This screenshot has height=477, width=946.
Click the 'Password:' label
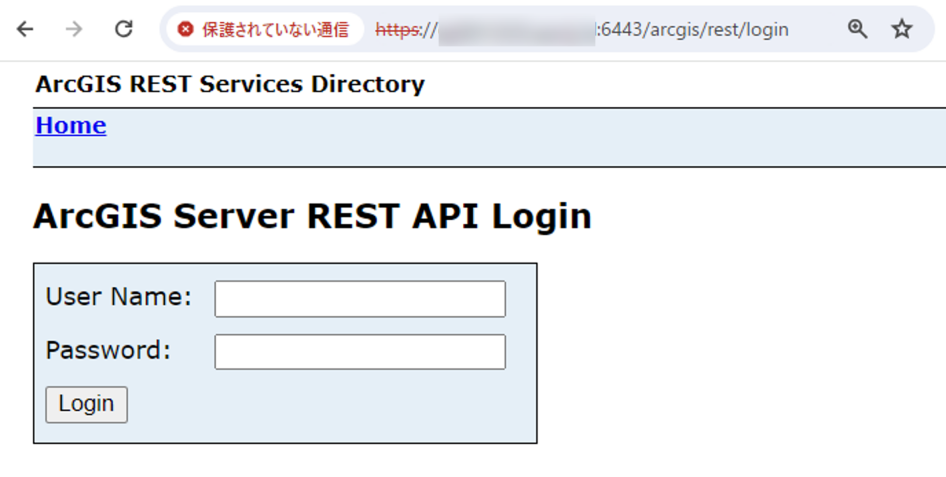click(109, 350)
